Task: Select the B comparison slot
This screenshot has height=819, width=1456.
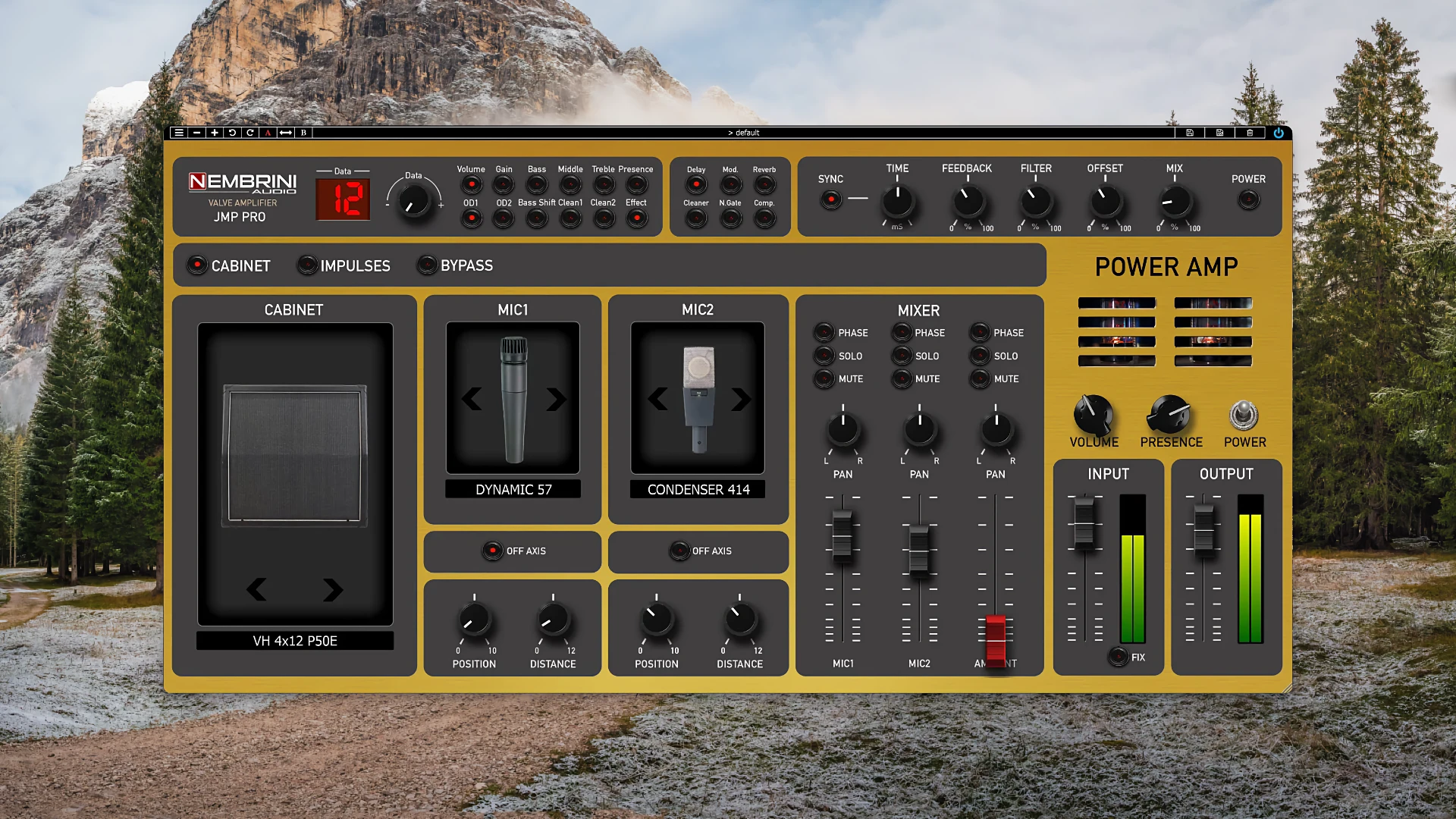Action: (x=303, y=133)
